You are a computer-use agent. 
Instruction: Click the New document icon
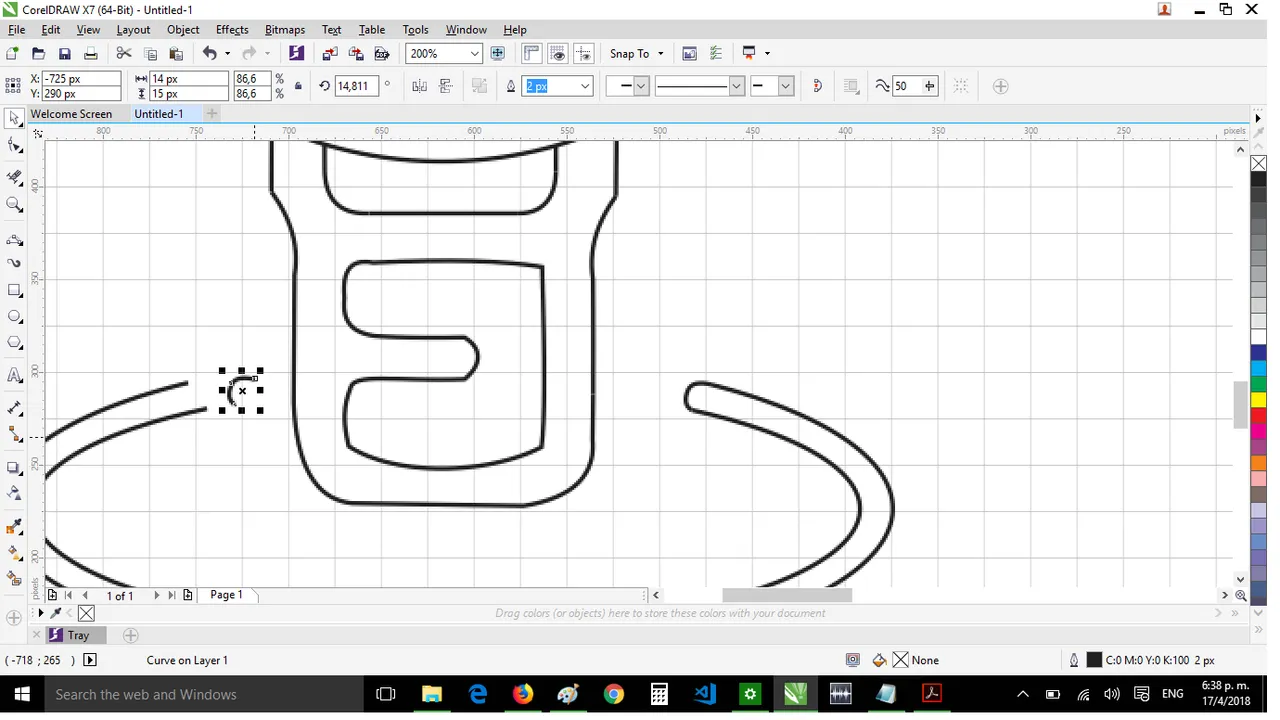[x=13, y=54]
